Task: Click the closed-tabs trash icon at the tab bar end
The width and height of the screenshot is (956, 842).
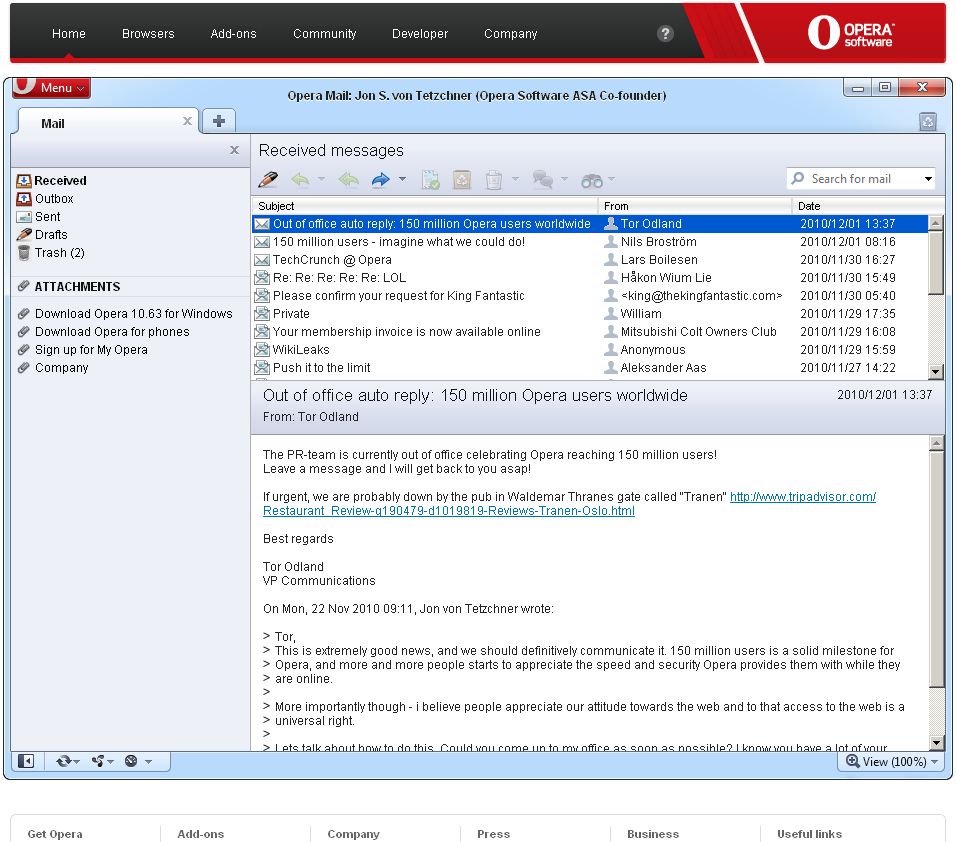Action: (x=927, y=122)
